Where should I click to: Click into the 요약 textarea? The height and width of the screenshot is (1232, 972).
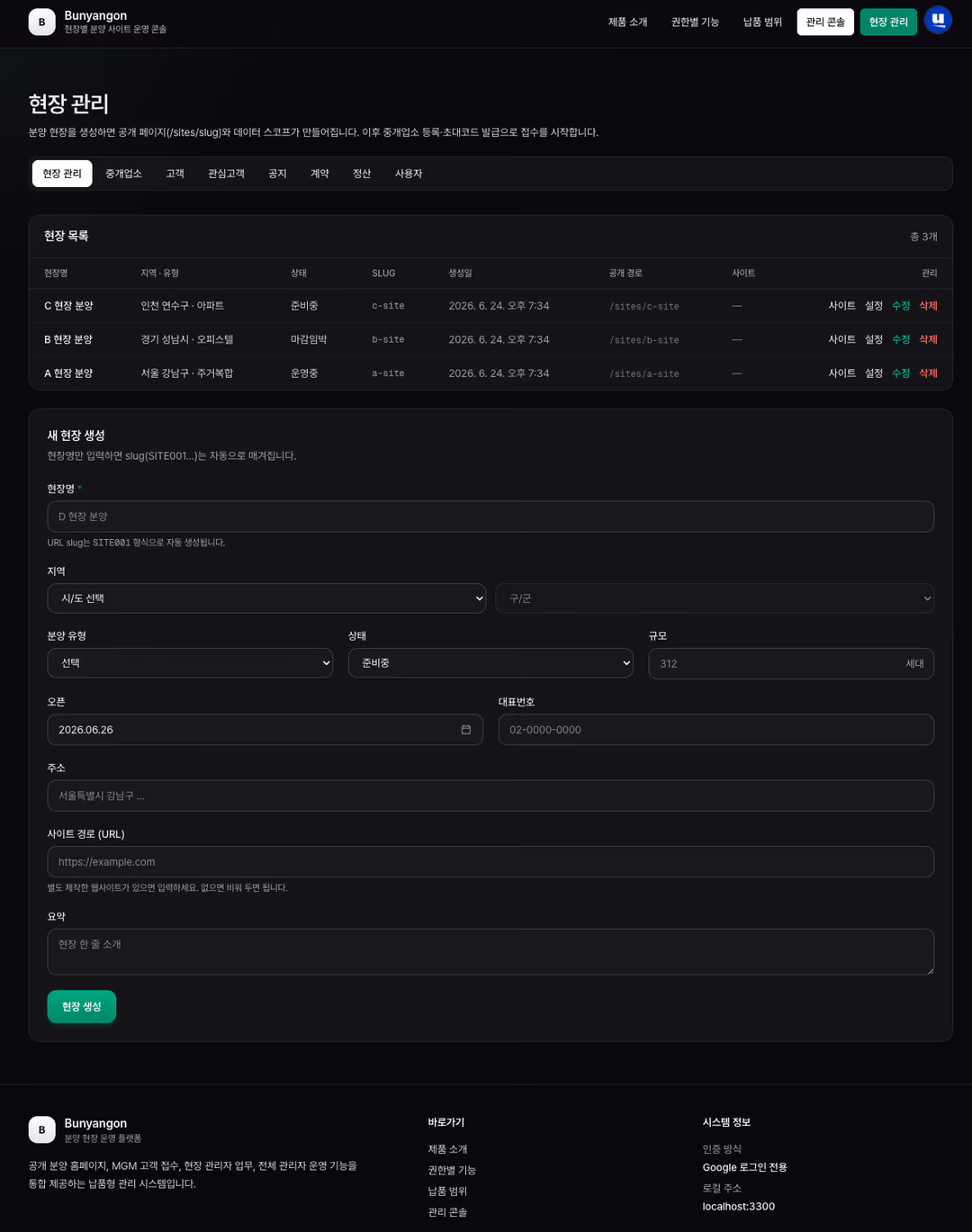pos(490,952)
